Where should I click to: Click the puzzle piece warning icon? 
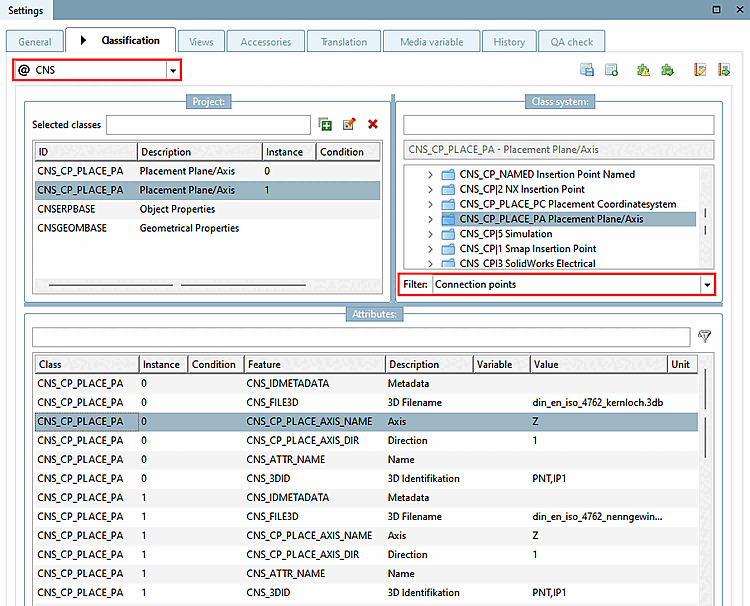643,70
